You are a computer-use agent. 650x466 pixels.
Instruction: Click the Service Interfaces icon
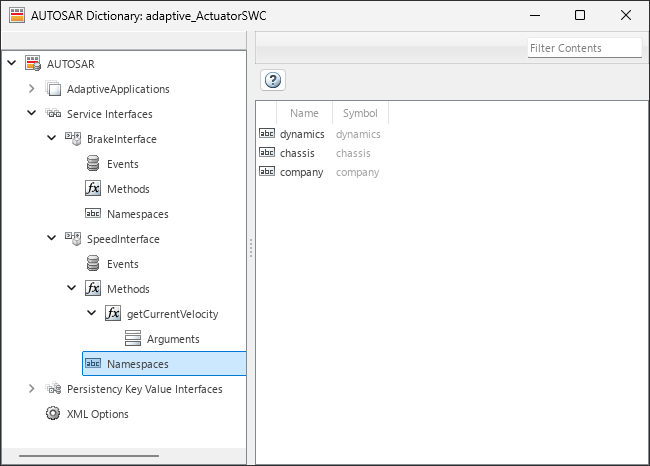tap(53, 113)
